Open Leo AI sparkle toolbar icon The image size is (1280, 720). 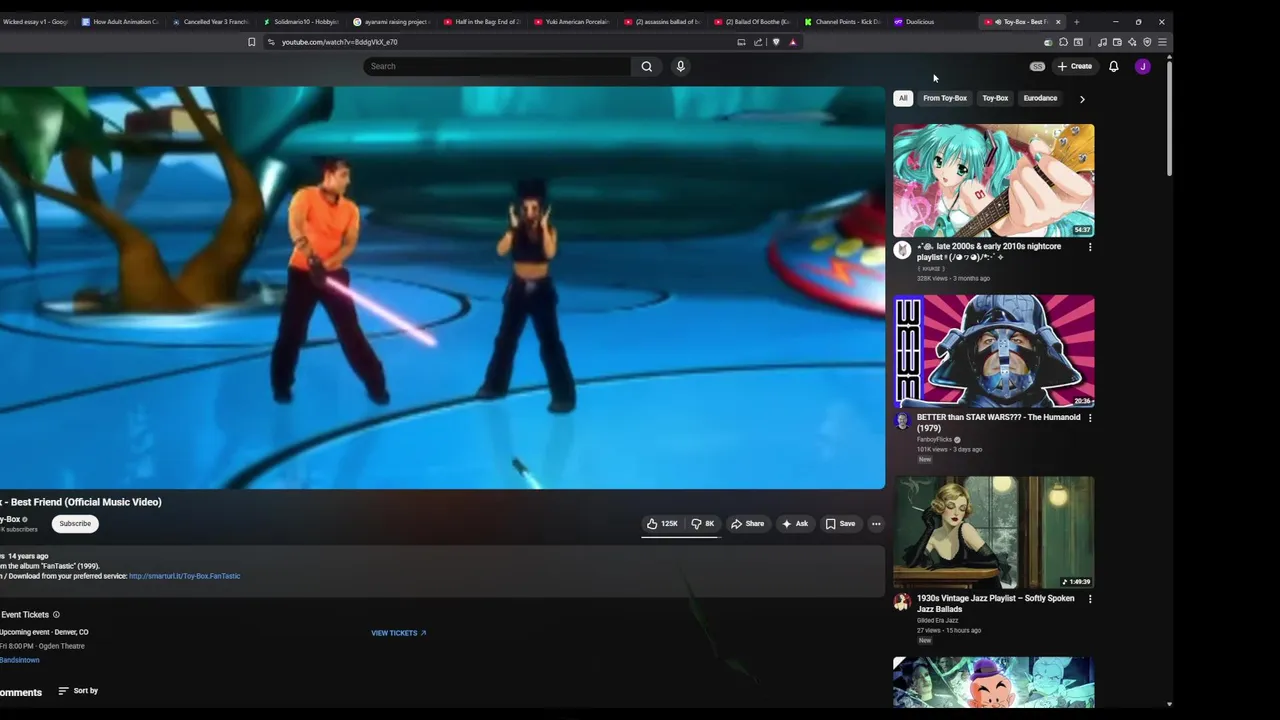(x=1132, y=42)
